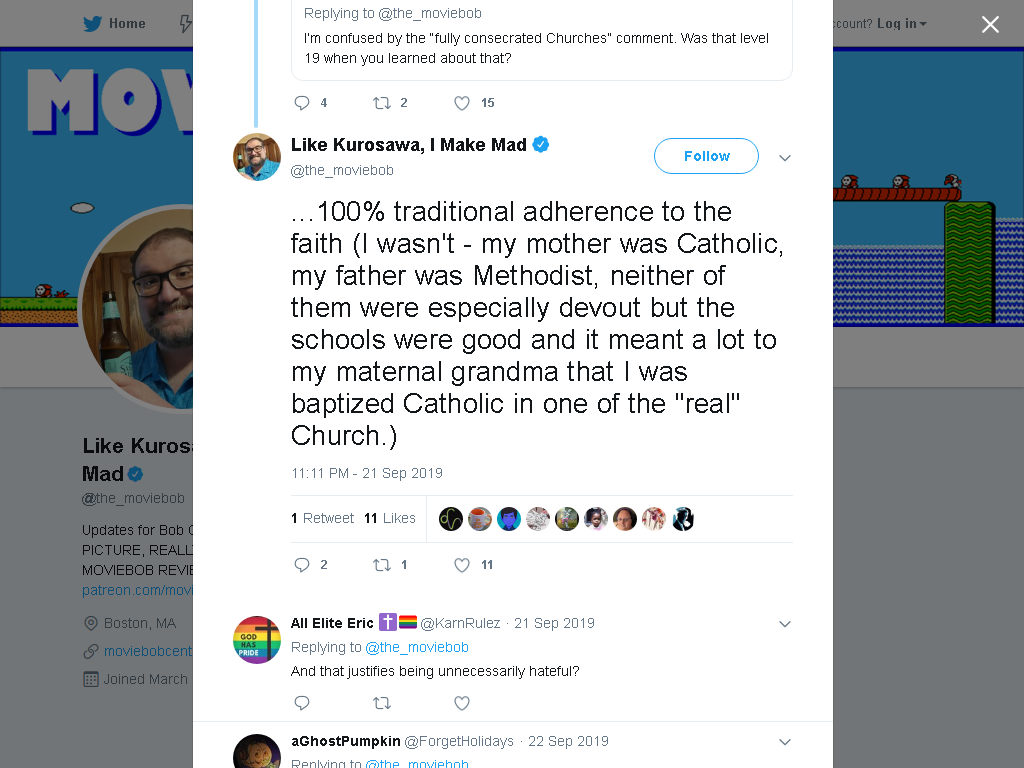Click retweet icon with count 2 at top
Screen dimensions: 1024x768
[382, 103]
